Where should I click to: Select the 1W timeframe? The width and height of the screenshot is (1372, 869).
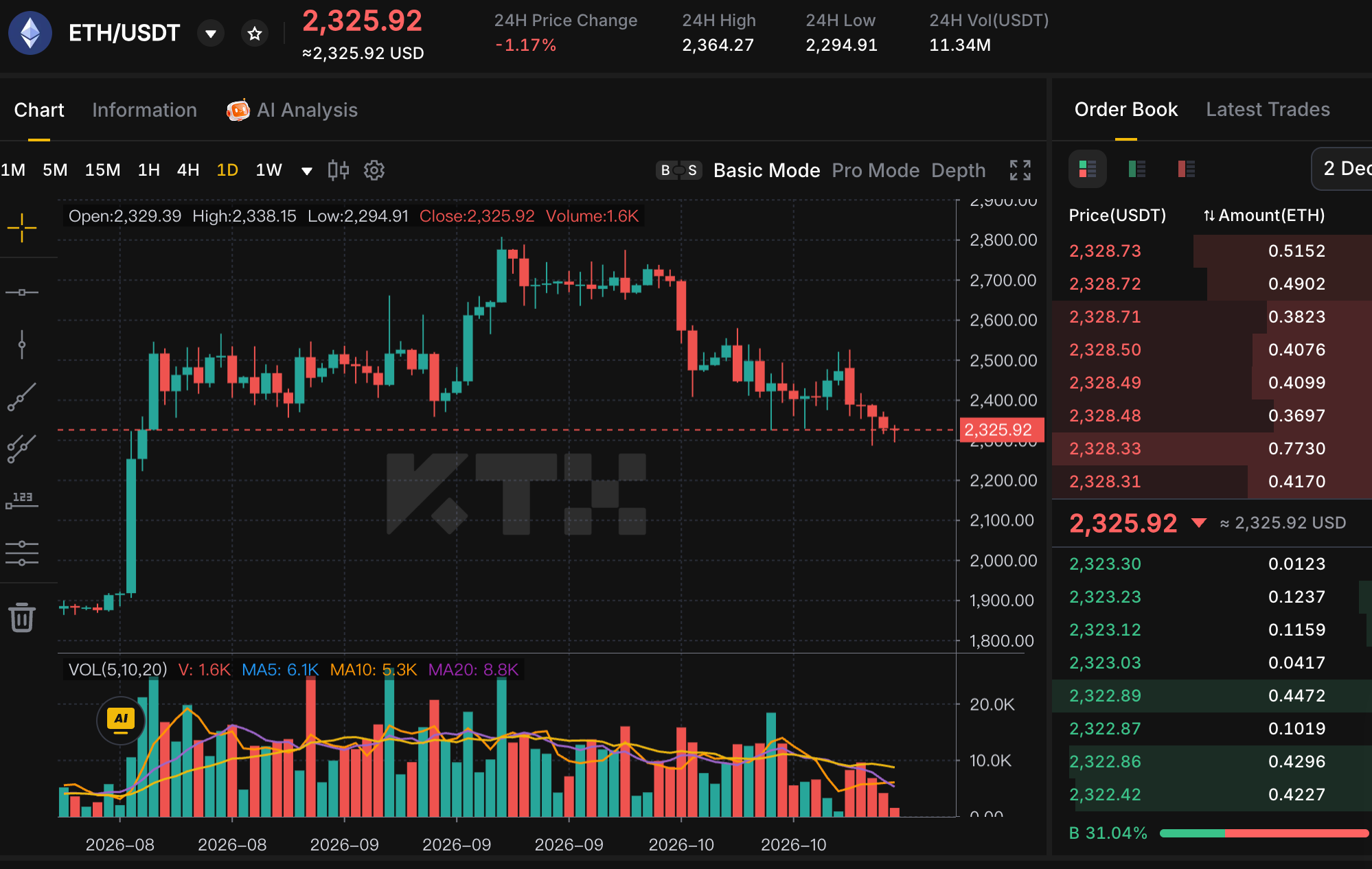(268, 170)
